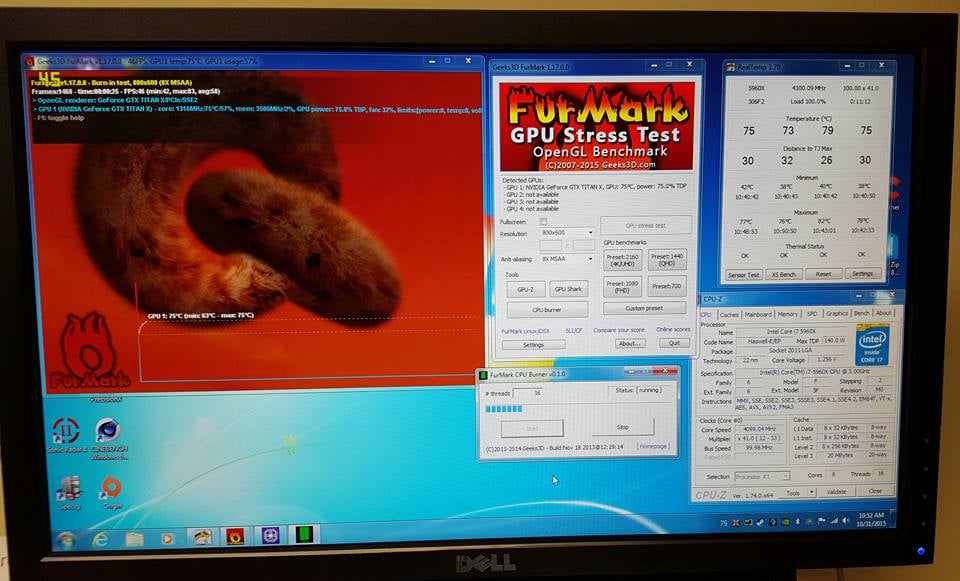Open the Resolution 800x600 dropdown
Screen dimensions: 960x581
568,233
